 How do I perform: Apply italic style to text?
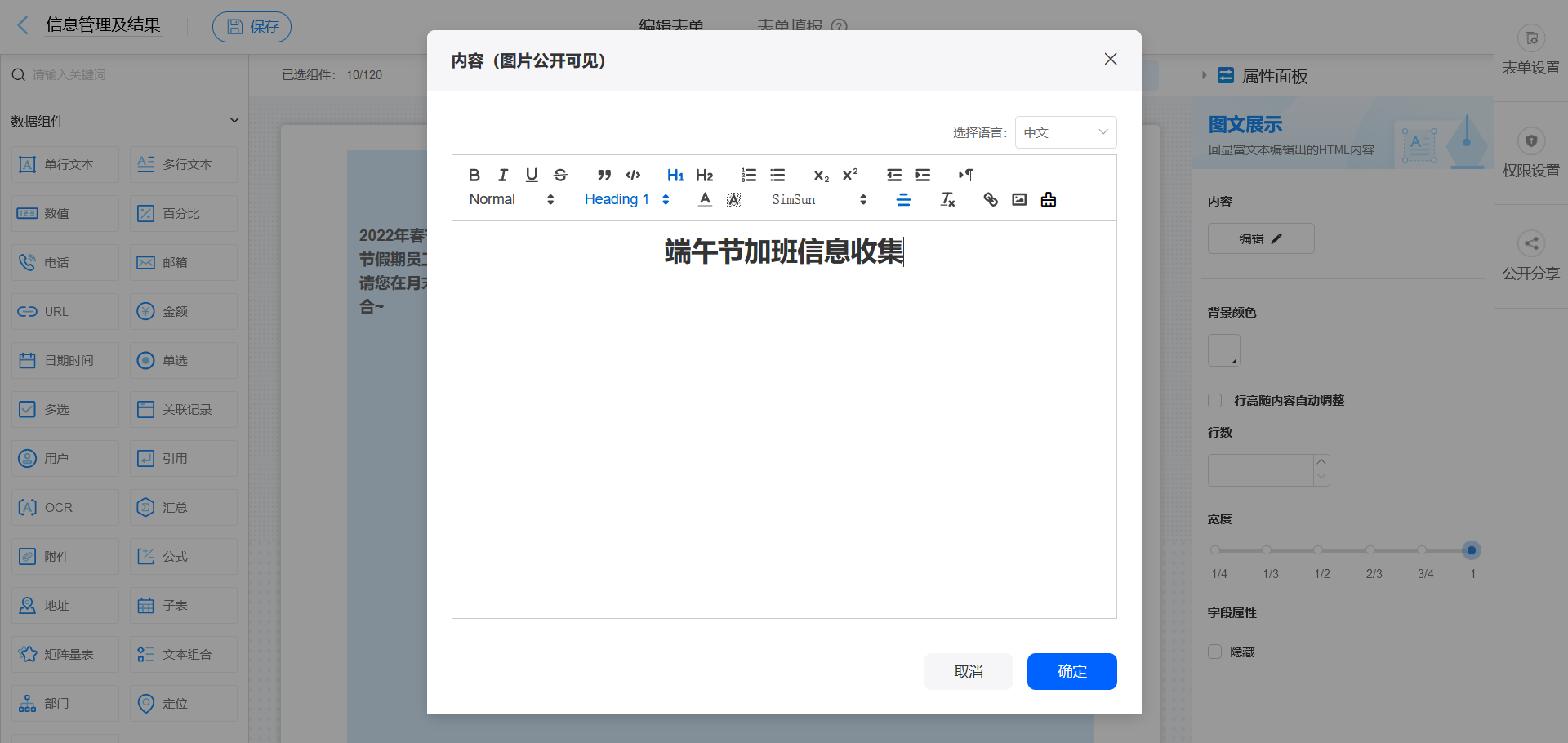pyautogui.click(x=502, y=175)
